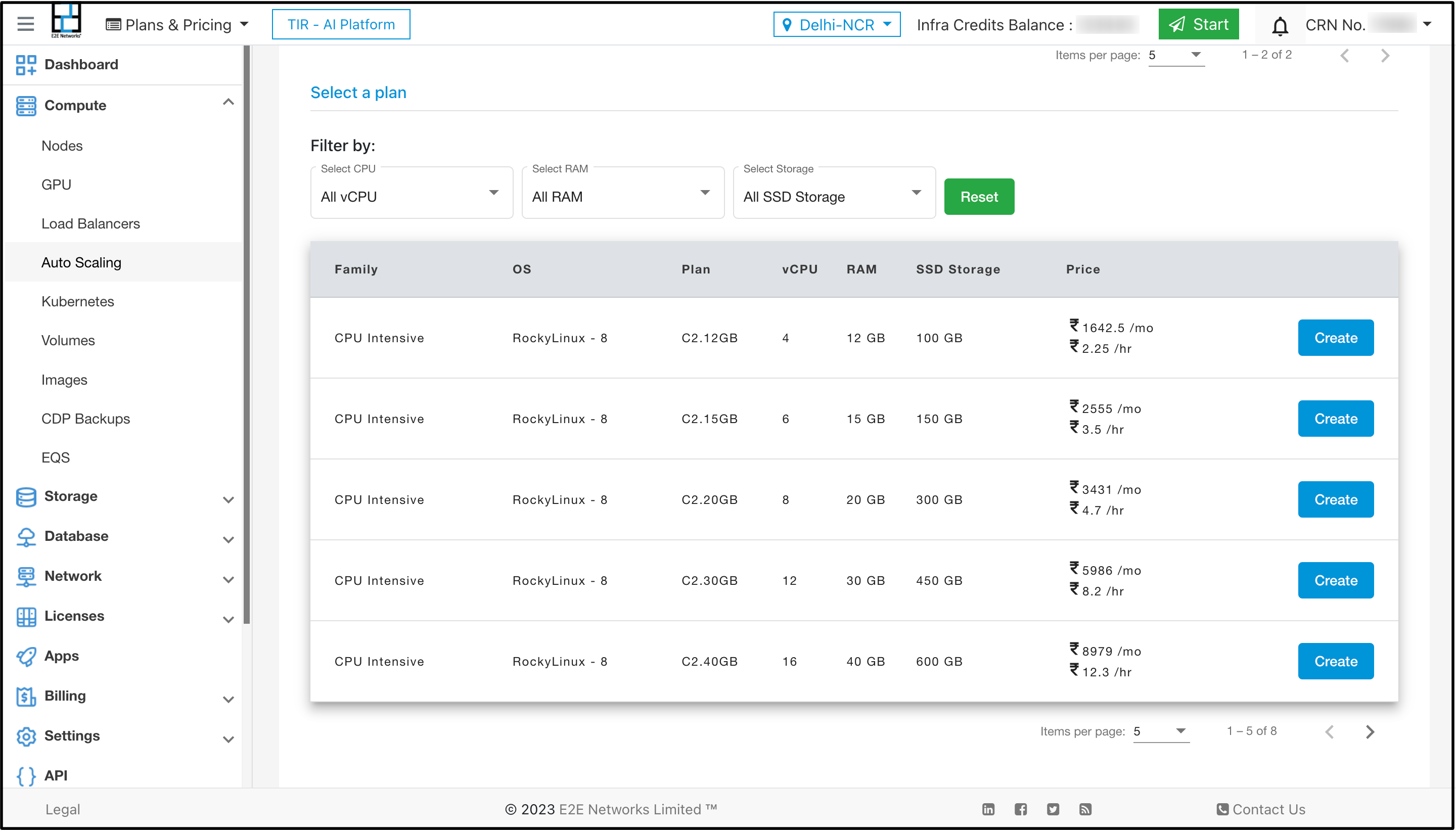This screenshot has height=830, width=1456.
Task: Click the green Start button
Action: 1198,24
